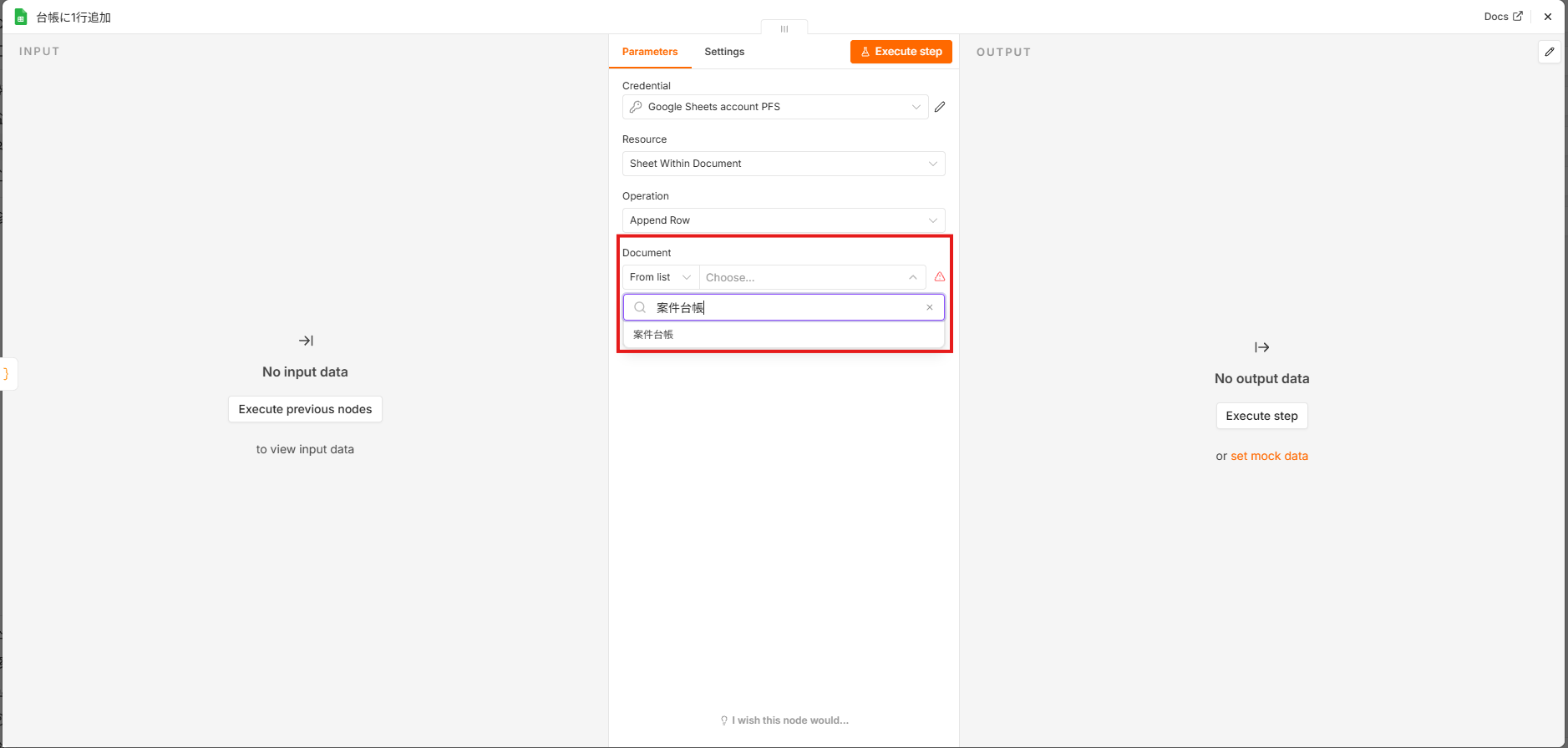The image size is (1568, 748).
Task: Open the set mock data link
Action: pyautogui.click(x=1269, y=456)
